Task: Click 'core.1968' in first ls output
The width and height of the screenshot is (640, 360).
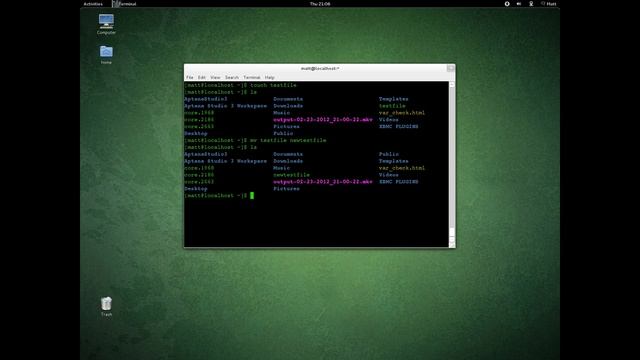Action: (x=199, y=113)
